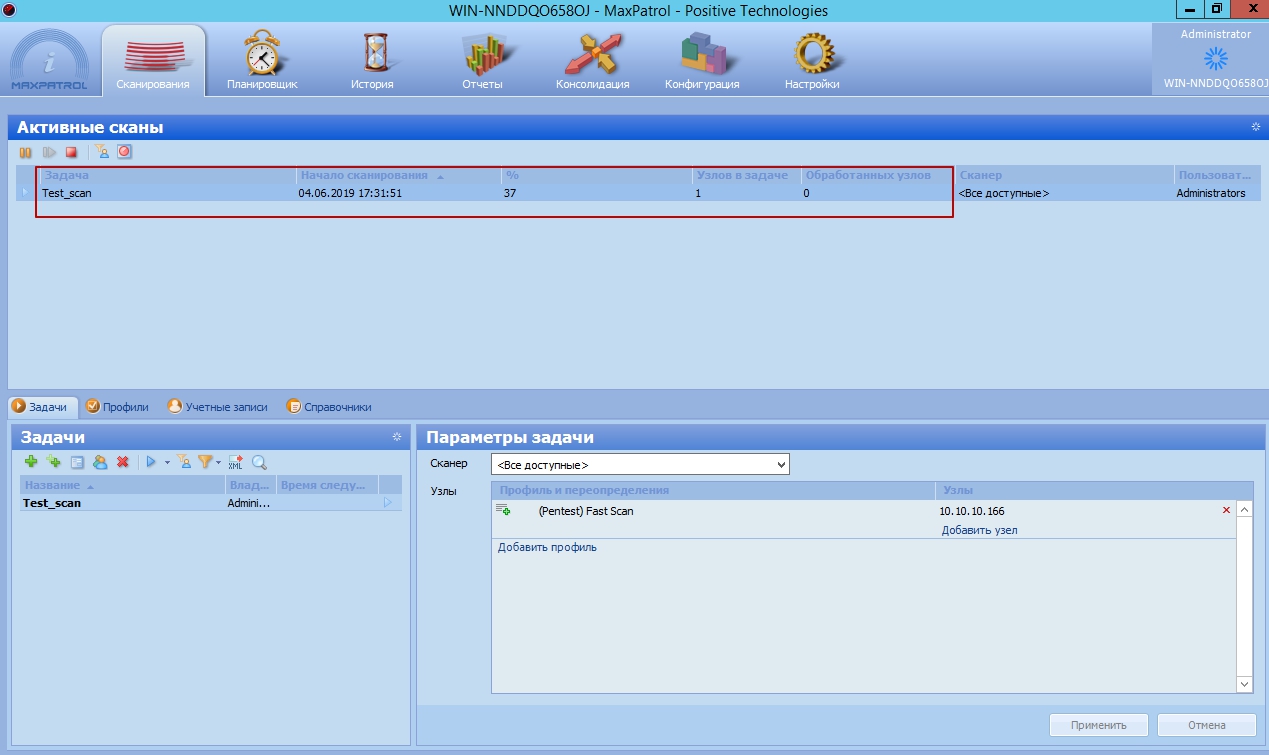Viewport: 1269px width, 755px height.
Task: Click the Пользоват... column header
Action: pos(1217,175)
